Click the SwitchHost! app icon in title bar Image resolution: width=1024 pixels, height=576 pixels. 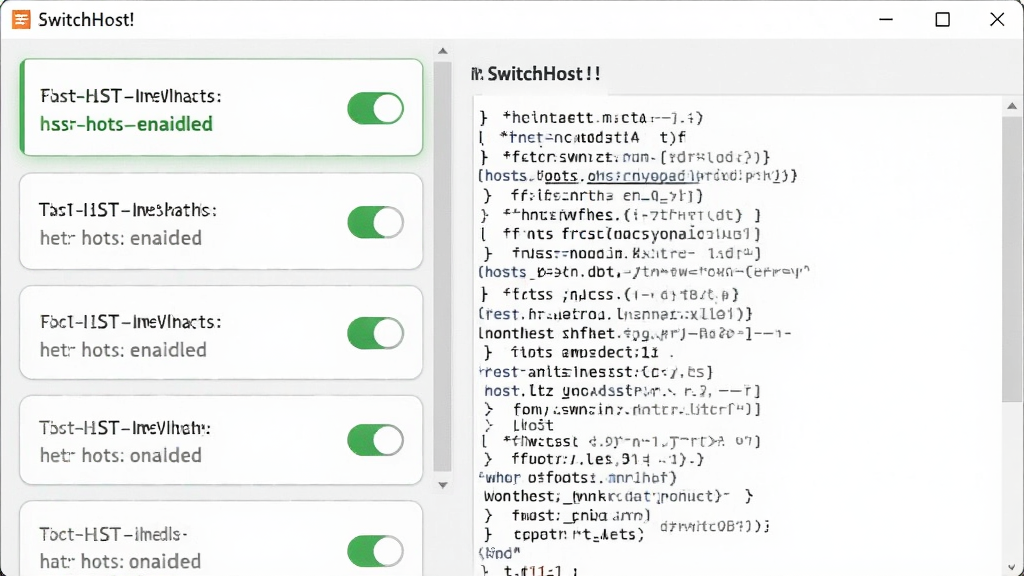click(21, 20)
